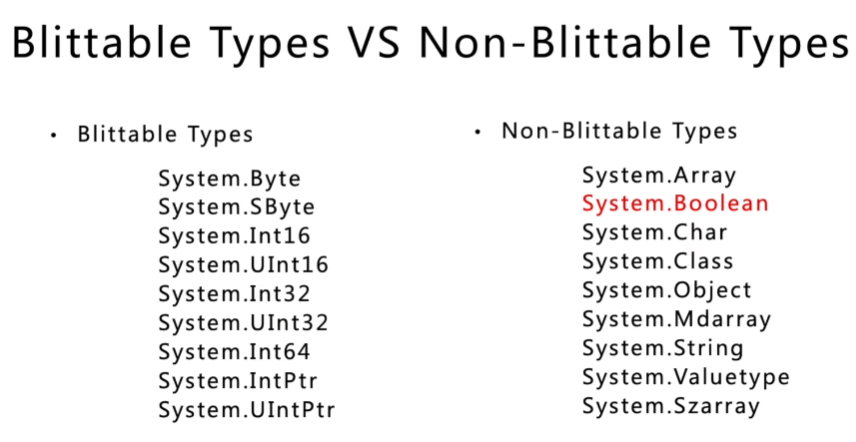Select the red System.Boolean text

675,204
